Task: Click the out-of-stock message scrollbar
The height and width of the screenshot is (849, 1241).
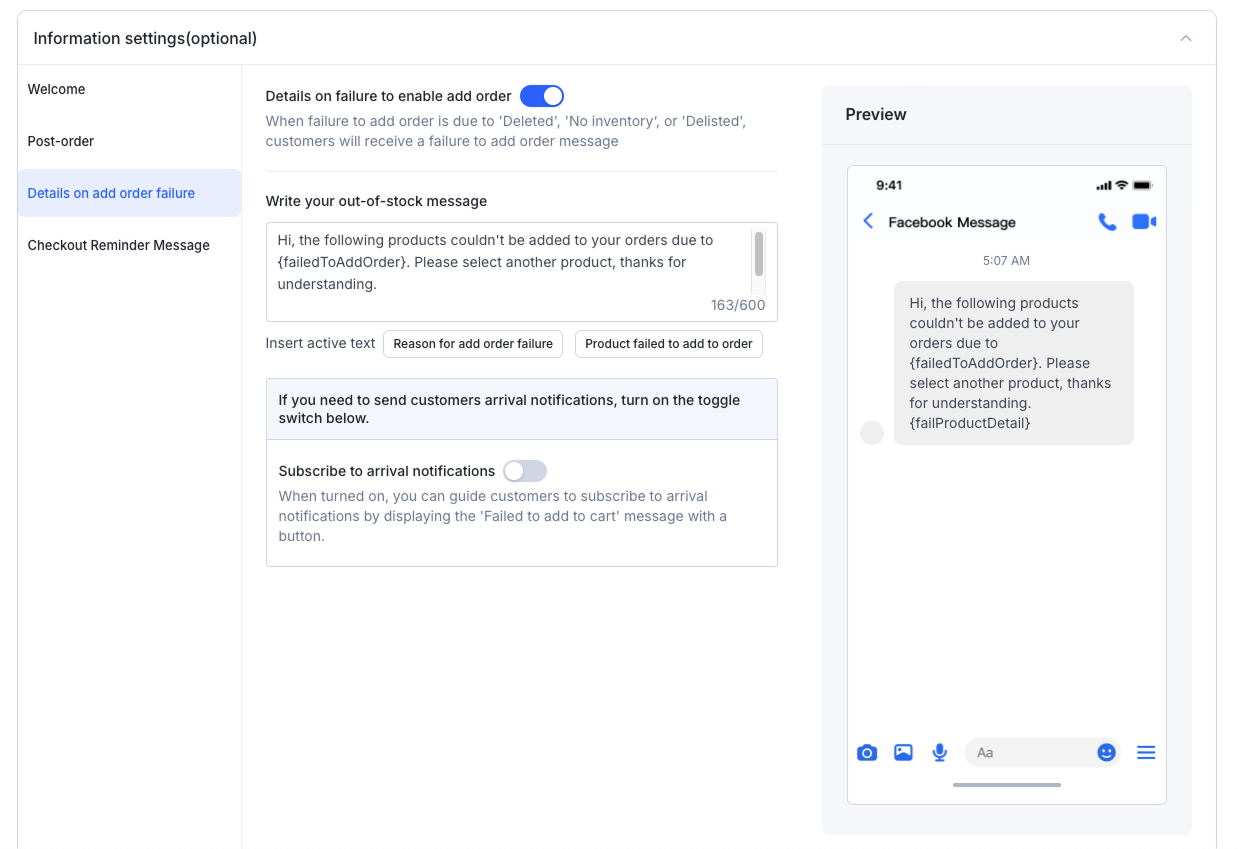Action: point(759,254)
